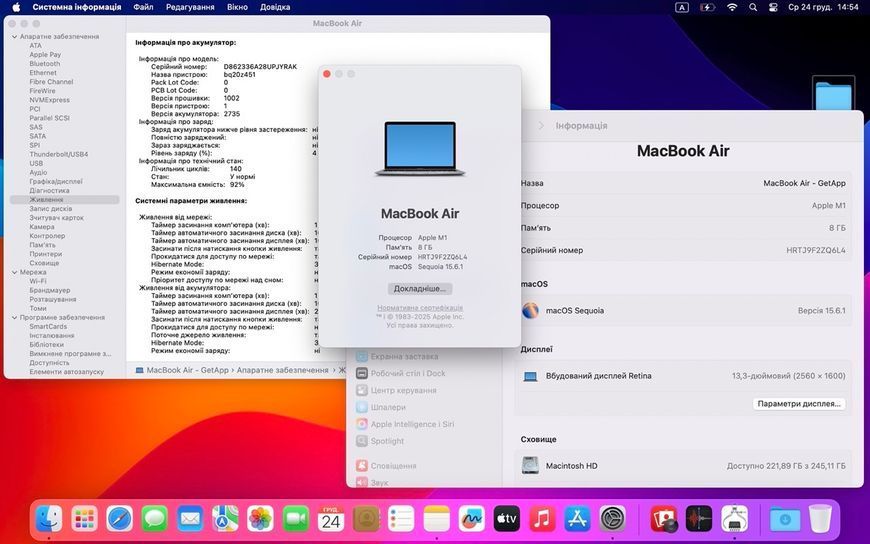Select Живлення in hardware list
The width and height of the screenshot is (870, 544).
(64, 200)
